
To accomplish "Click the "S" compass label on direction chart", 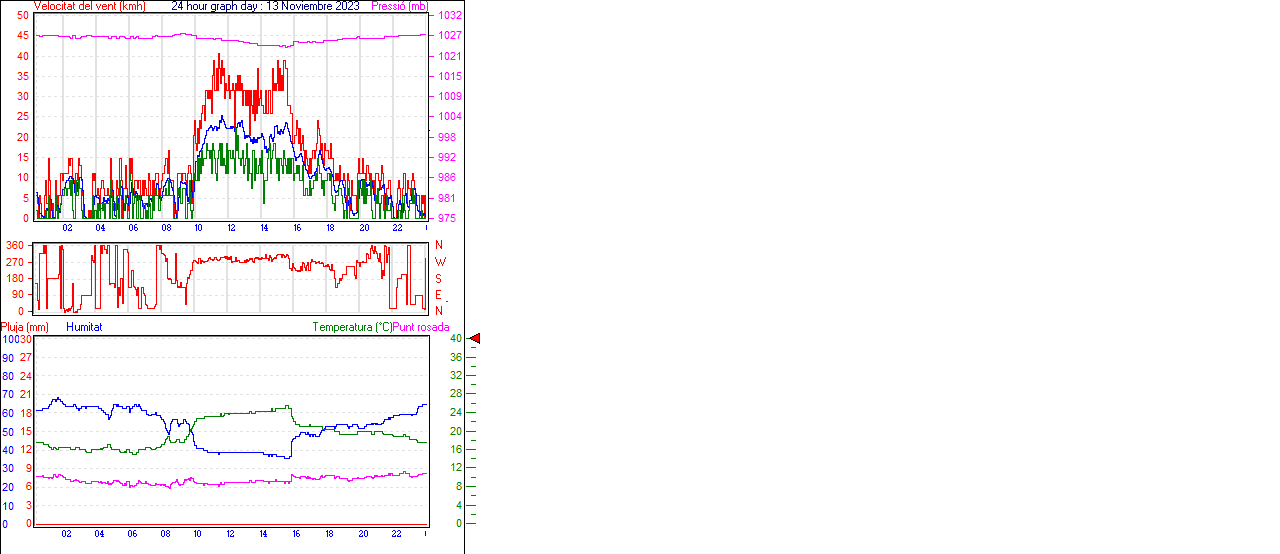I will tap(439, 278).
